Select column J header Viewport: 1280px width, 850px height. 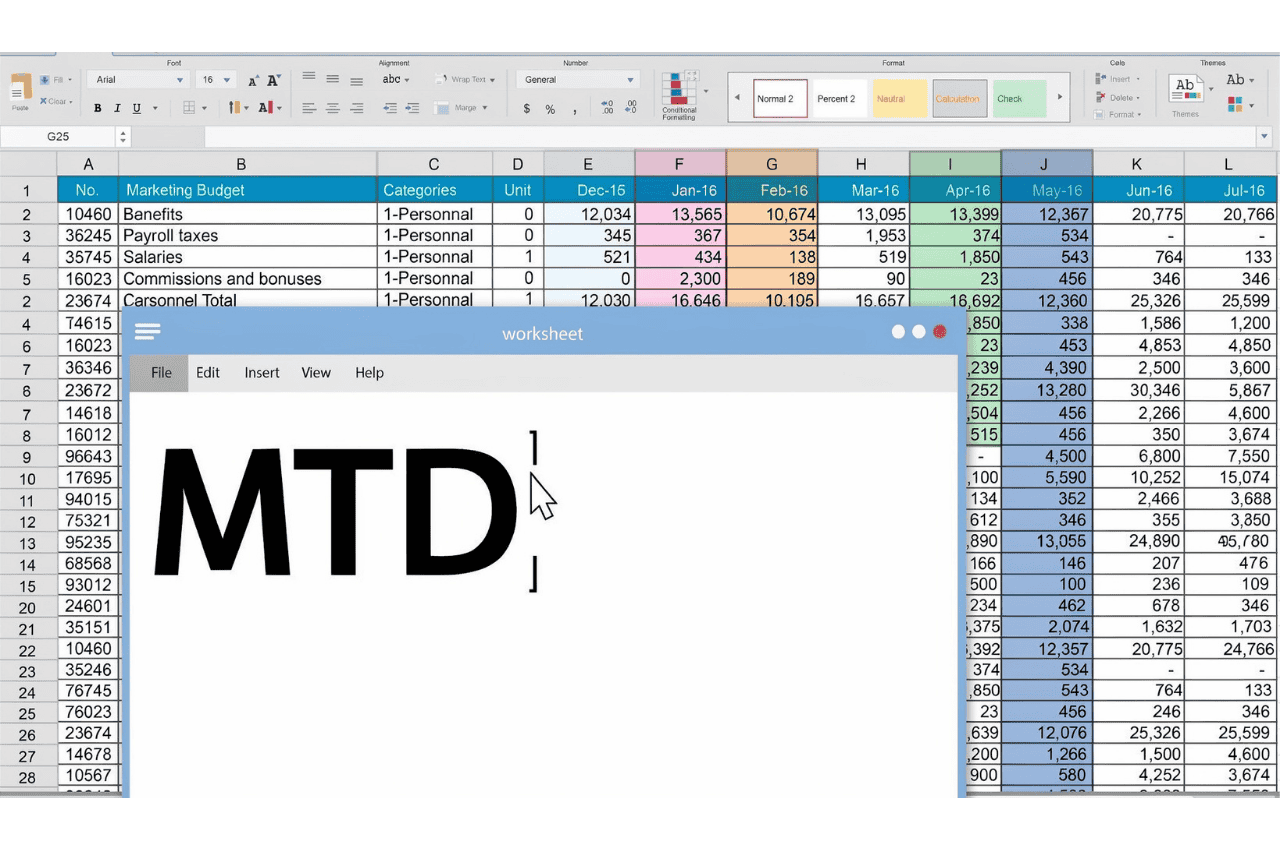click(1046, 164)
